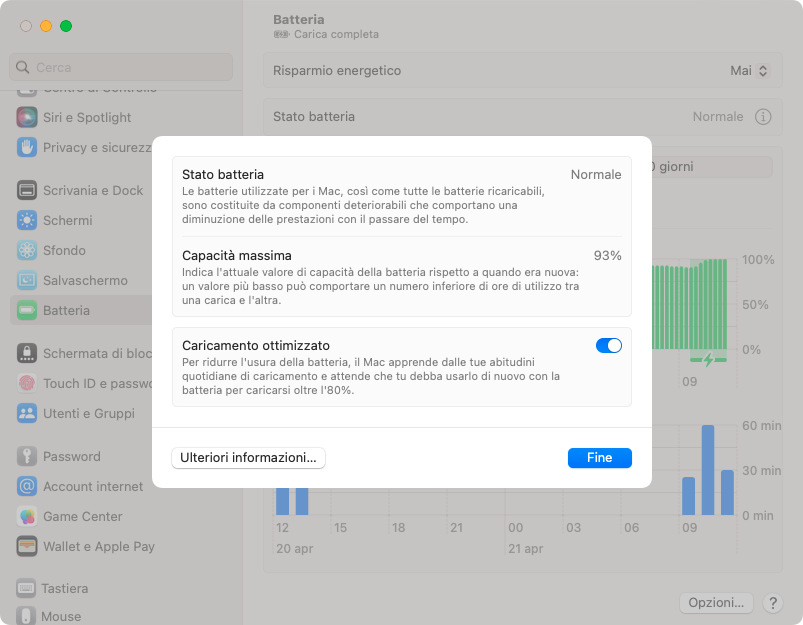Click the yellow minimize window button
803x625 pixels.
pyautogui.click(x=46, y=26)
